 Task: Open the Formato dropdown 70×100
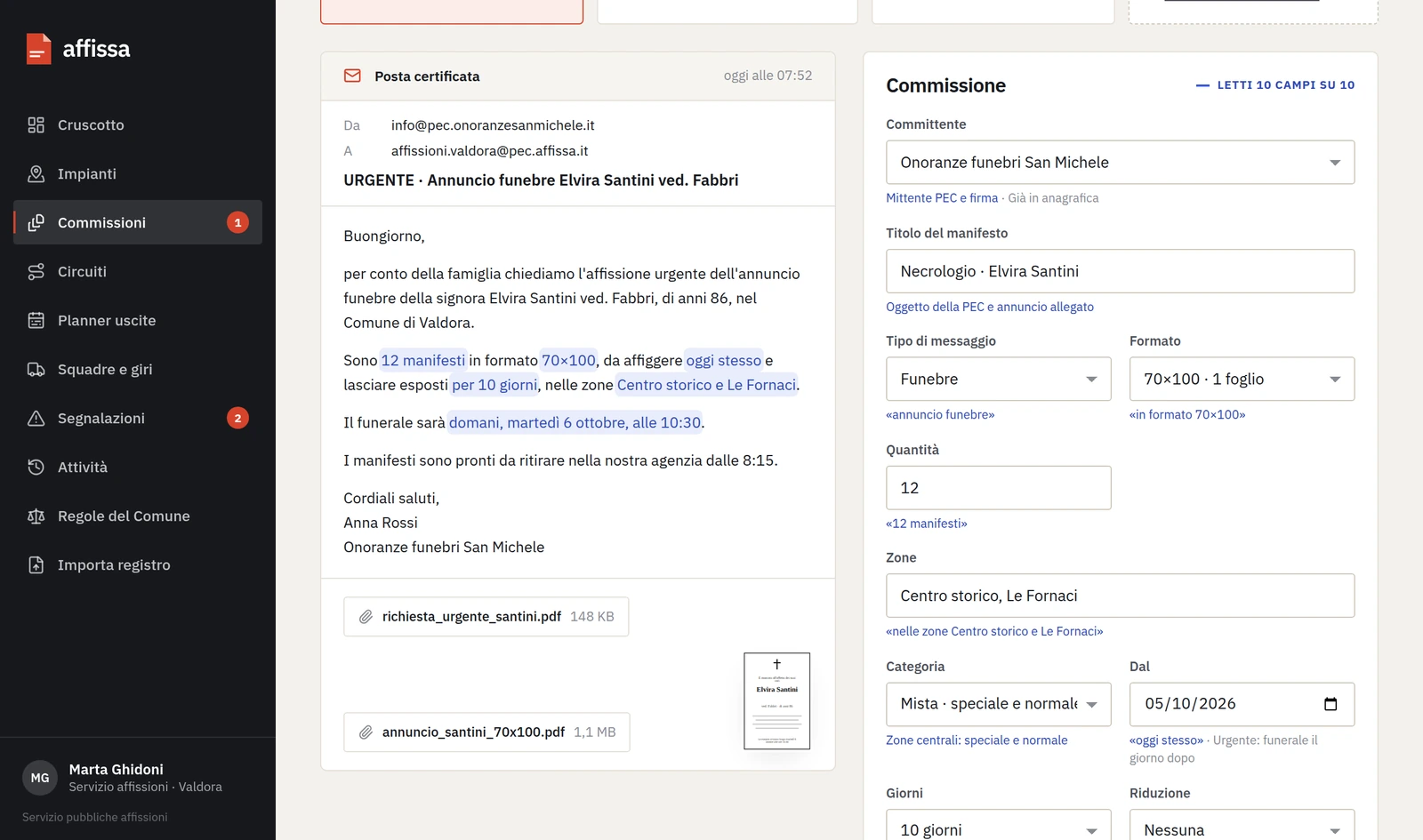pyautogui.click(x=1242, y=379)
